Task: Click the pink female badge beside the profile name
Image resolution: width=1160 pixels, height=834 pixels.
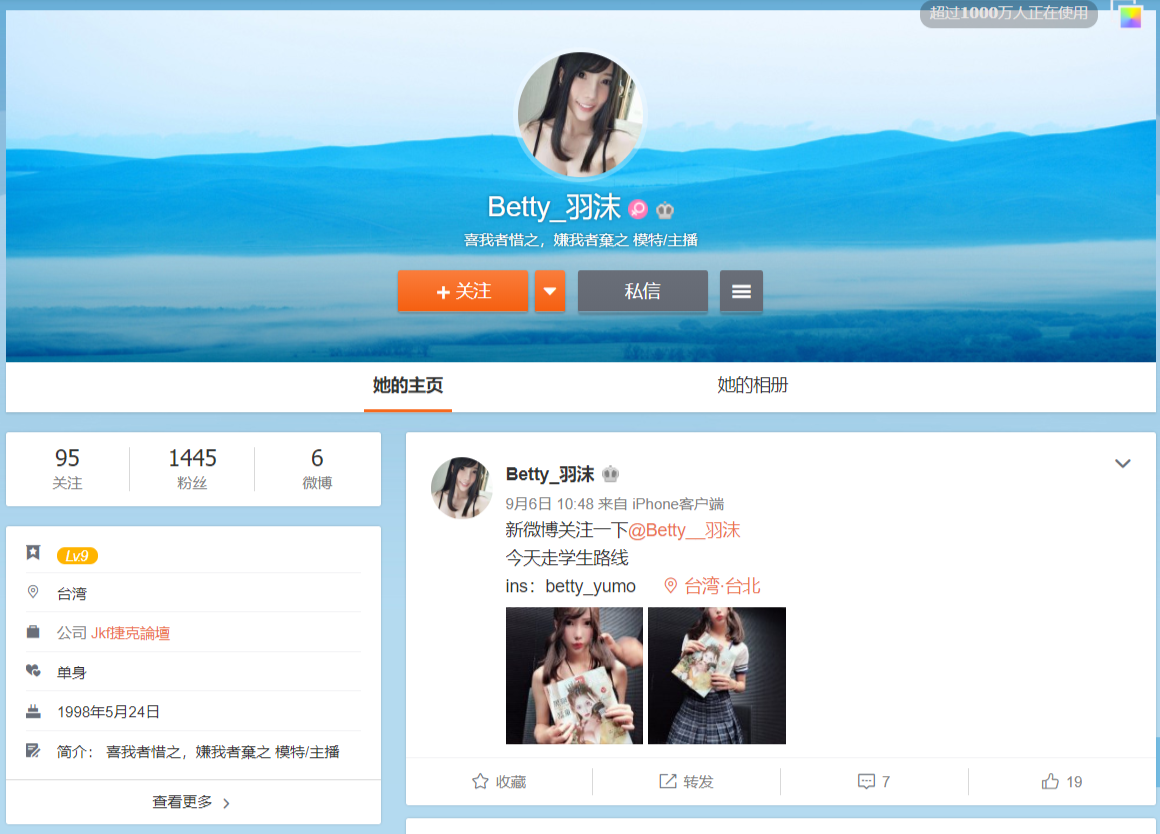Action: click(638, 209)
